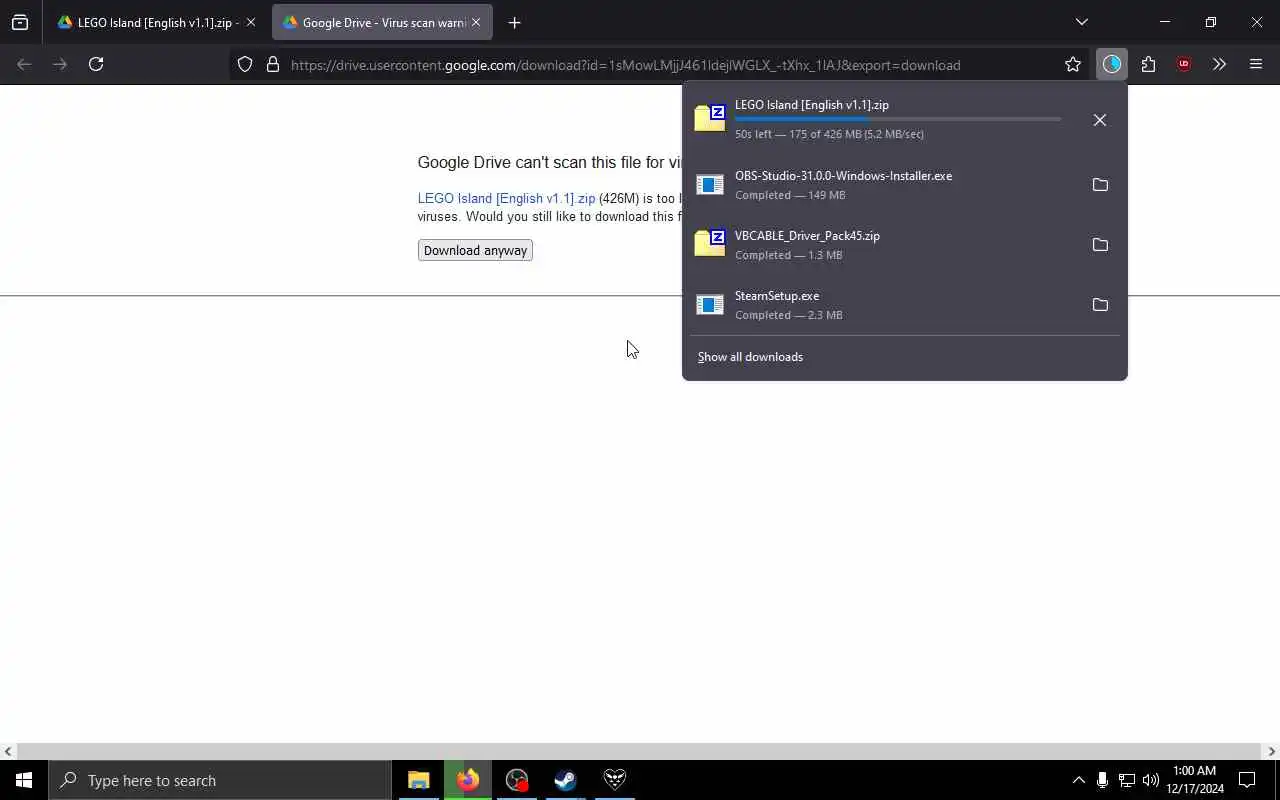The width and height of the screenshot is (1280, 800).
Task: View site security padlock info
Action: pos(272,65)
